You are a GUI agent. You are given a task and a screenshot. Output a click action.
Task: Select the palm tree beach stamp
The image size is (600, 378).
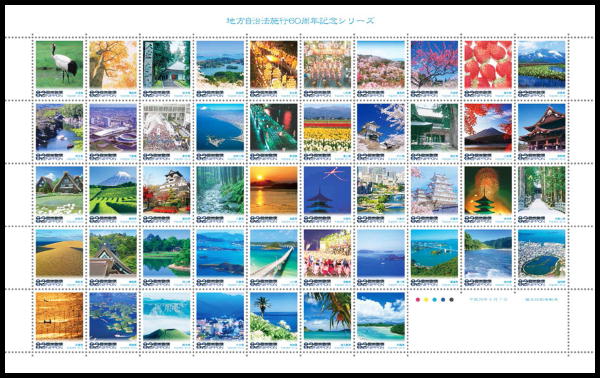tap(327, 321)
